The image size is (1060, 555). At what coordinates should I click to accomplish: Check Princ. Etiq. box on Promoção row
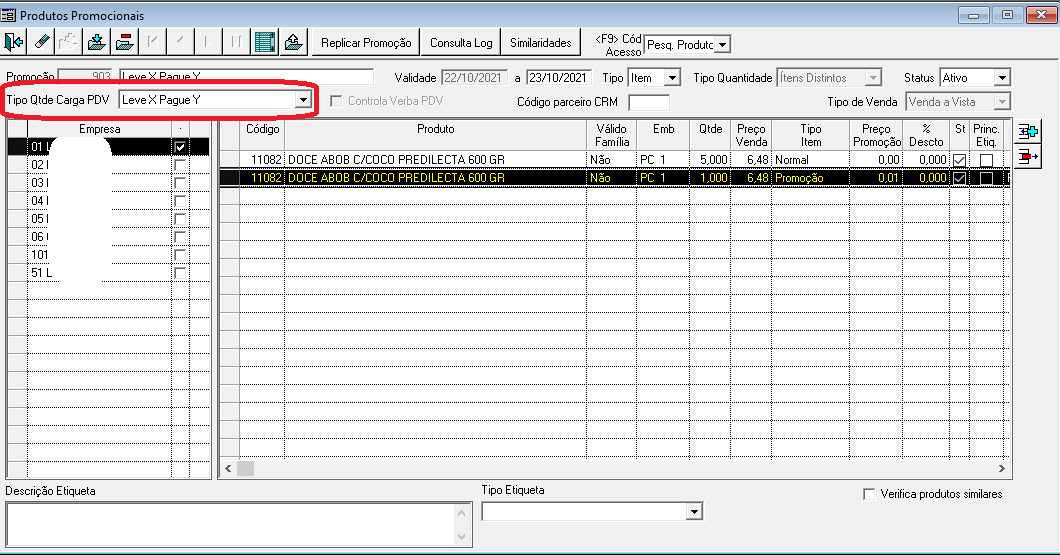click(x=986, y=178)
